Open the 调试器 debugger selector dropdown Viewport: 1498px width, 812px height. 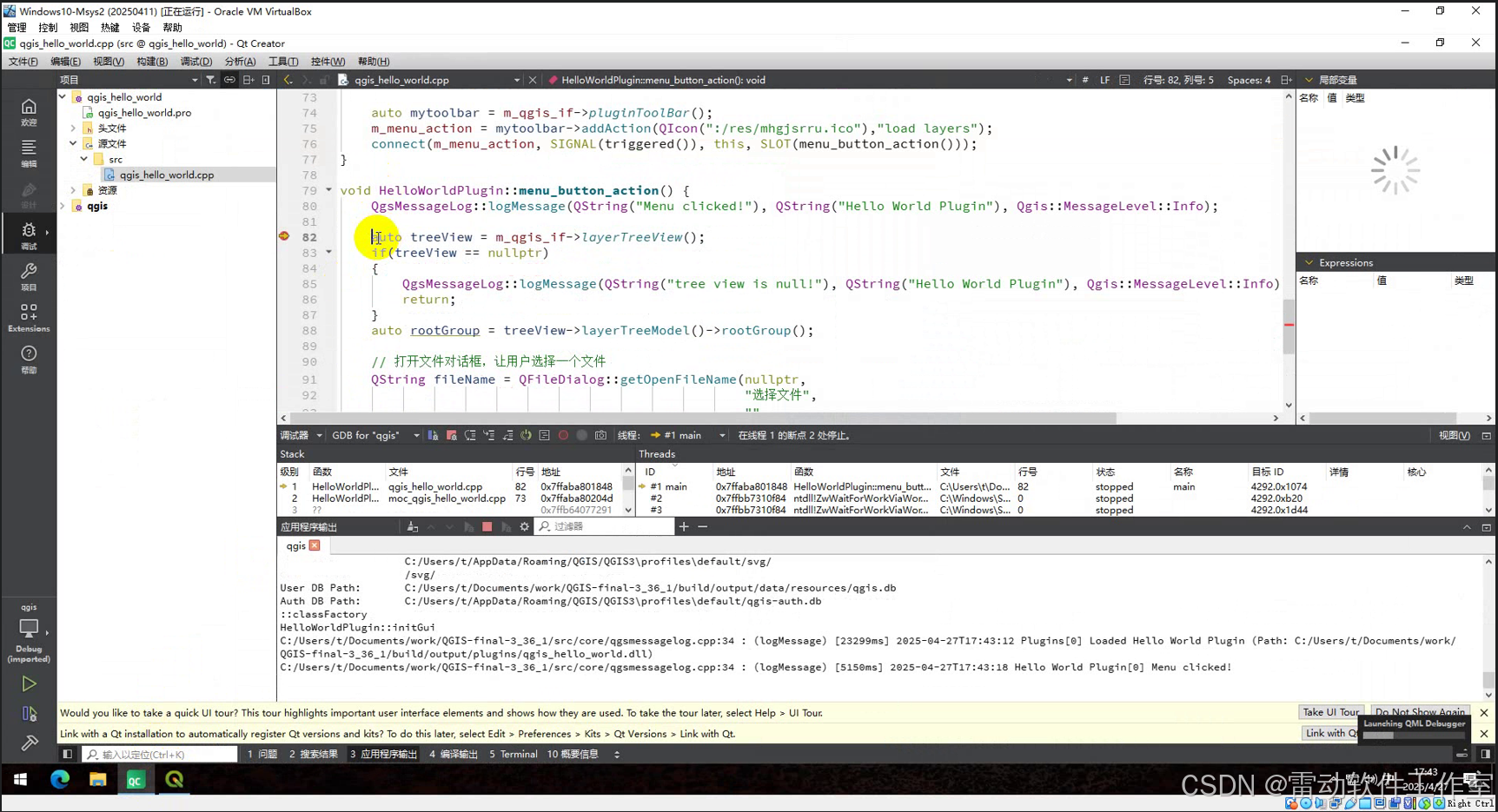pos(301,435)
